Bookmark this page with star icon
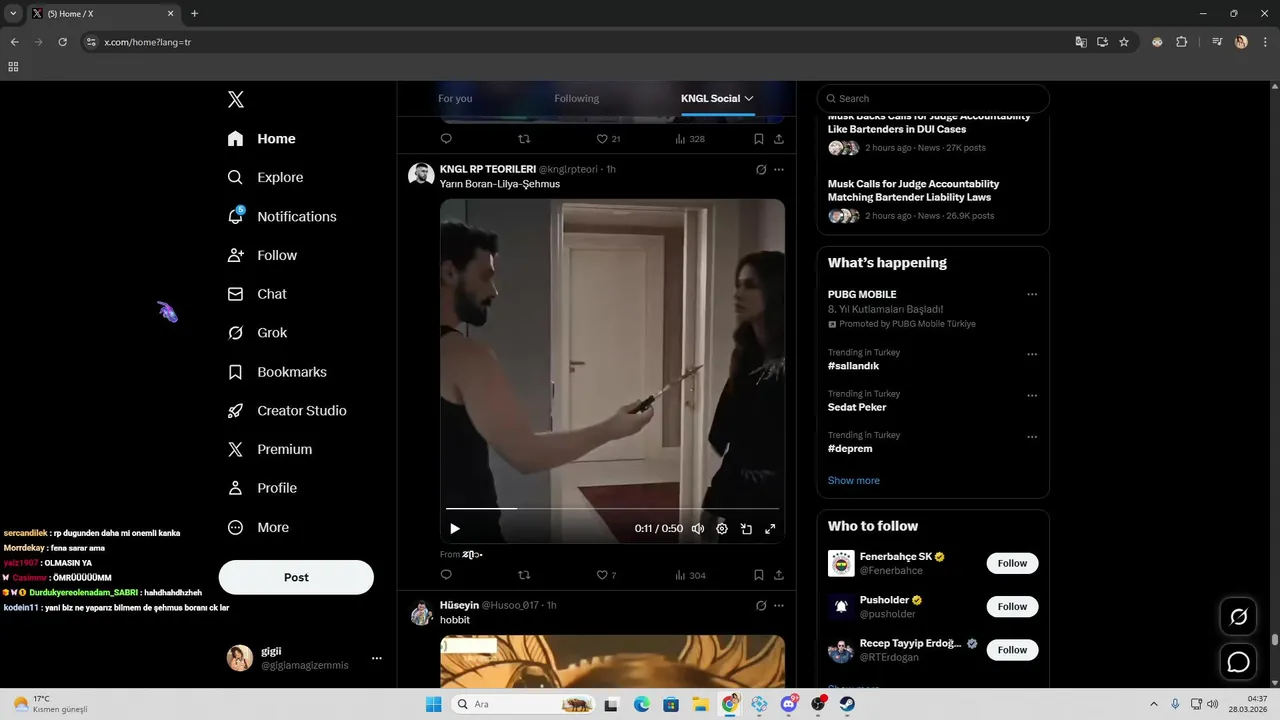 [1124, 42]
